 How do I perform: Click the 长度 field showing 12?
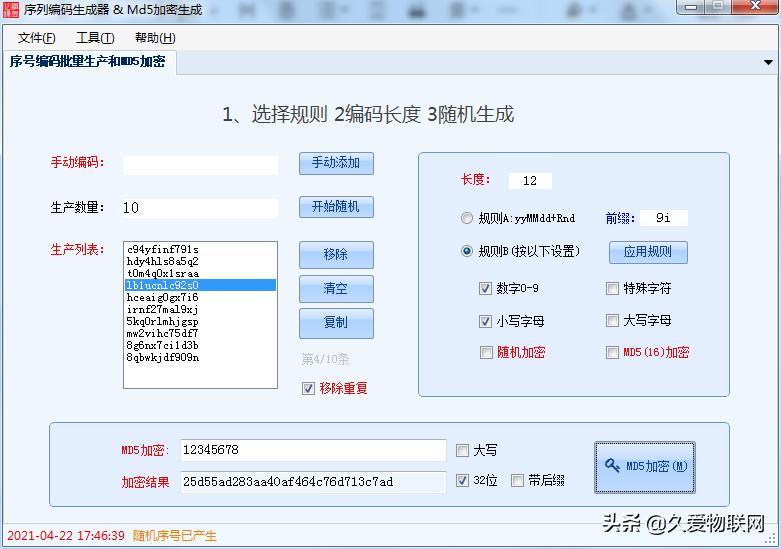tap(530, 180)
